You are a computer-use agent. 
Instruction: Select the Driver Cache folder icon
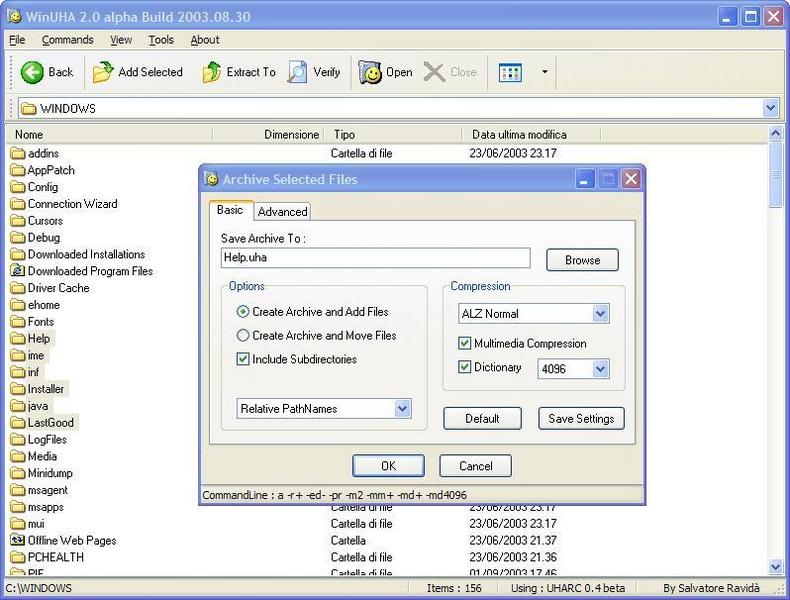[x=18, y=288]
